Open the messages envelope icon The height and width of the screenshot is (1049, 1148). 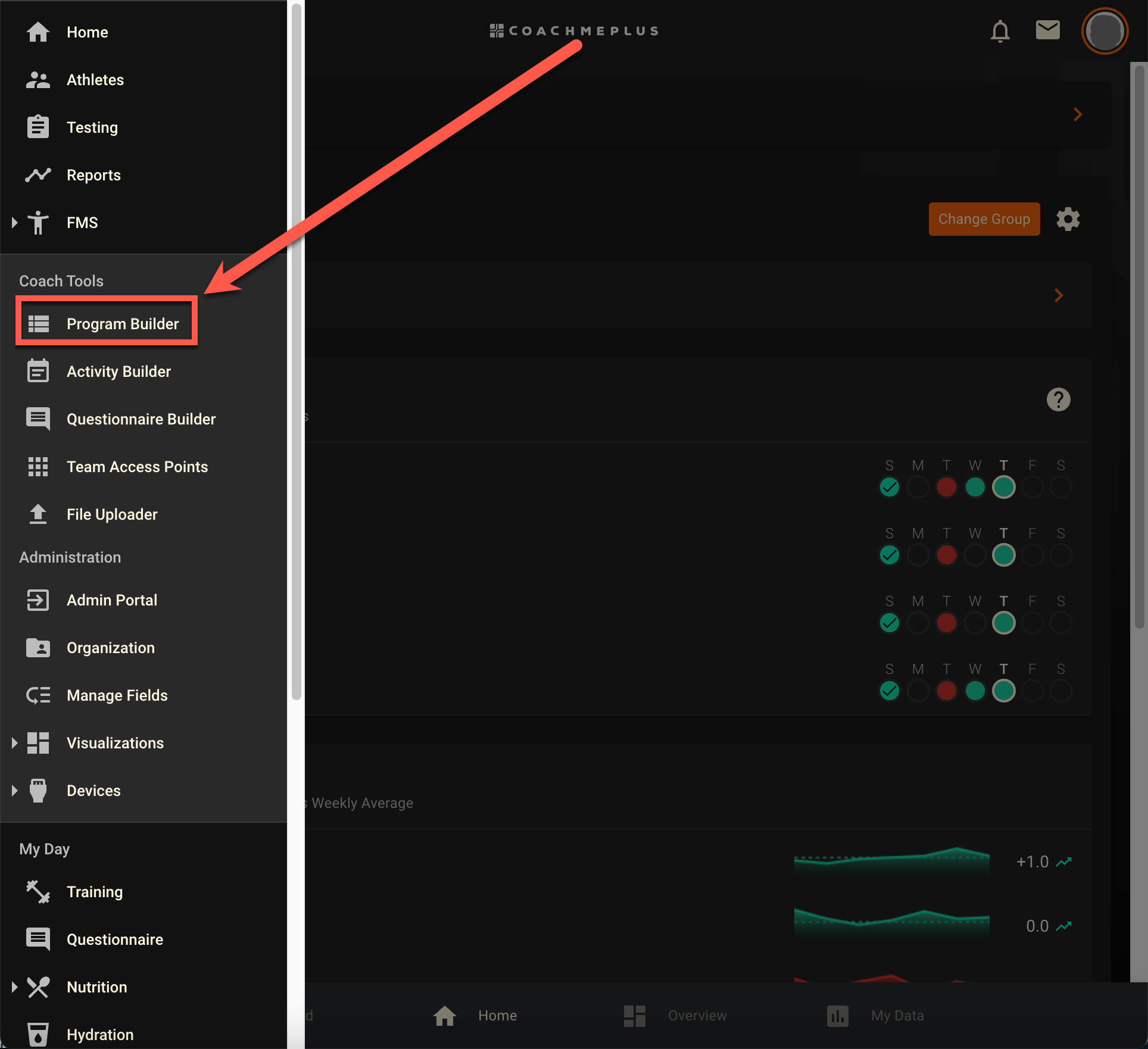[x=1047, y=30]
